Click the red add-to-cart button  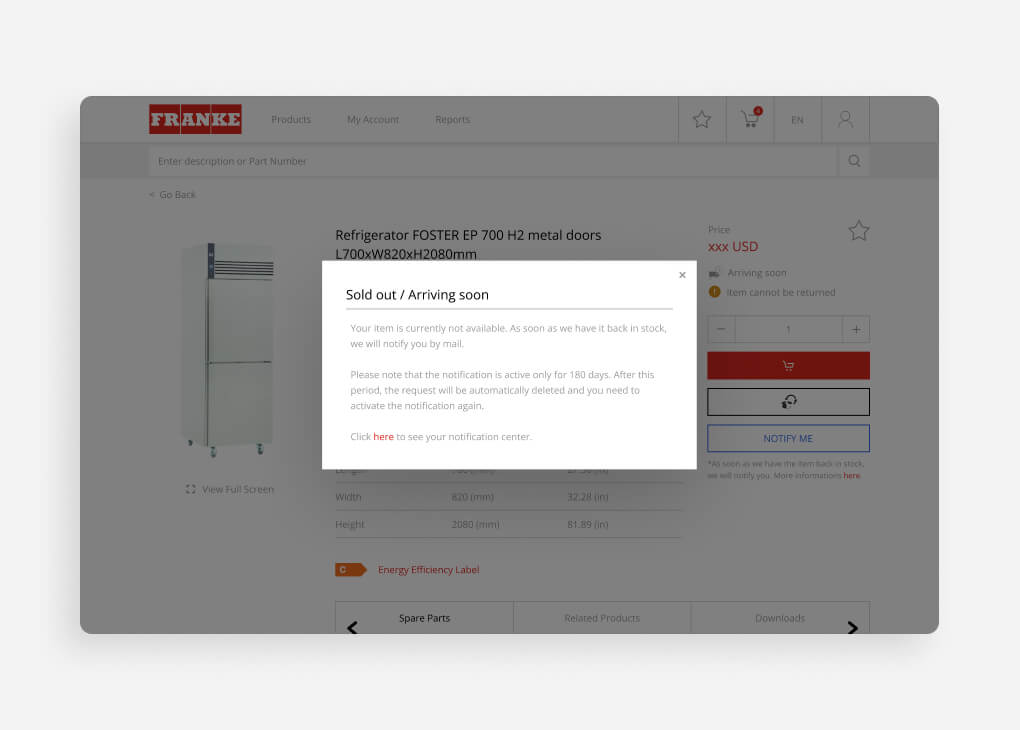(x=788, y=366)
